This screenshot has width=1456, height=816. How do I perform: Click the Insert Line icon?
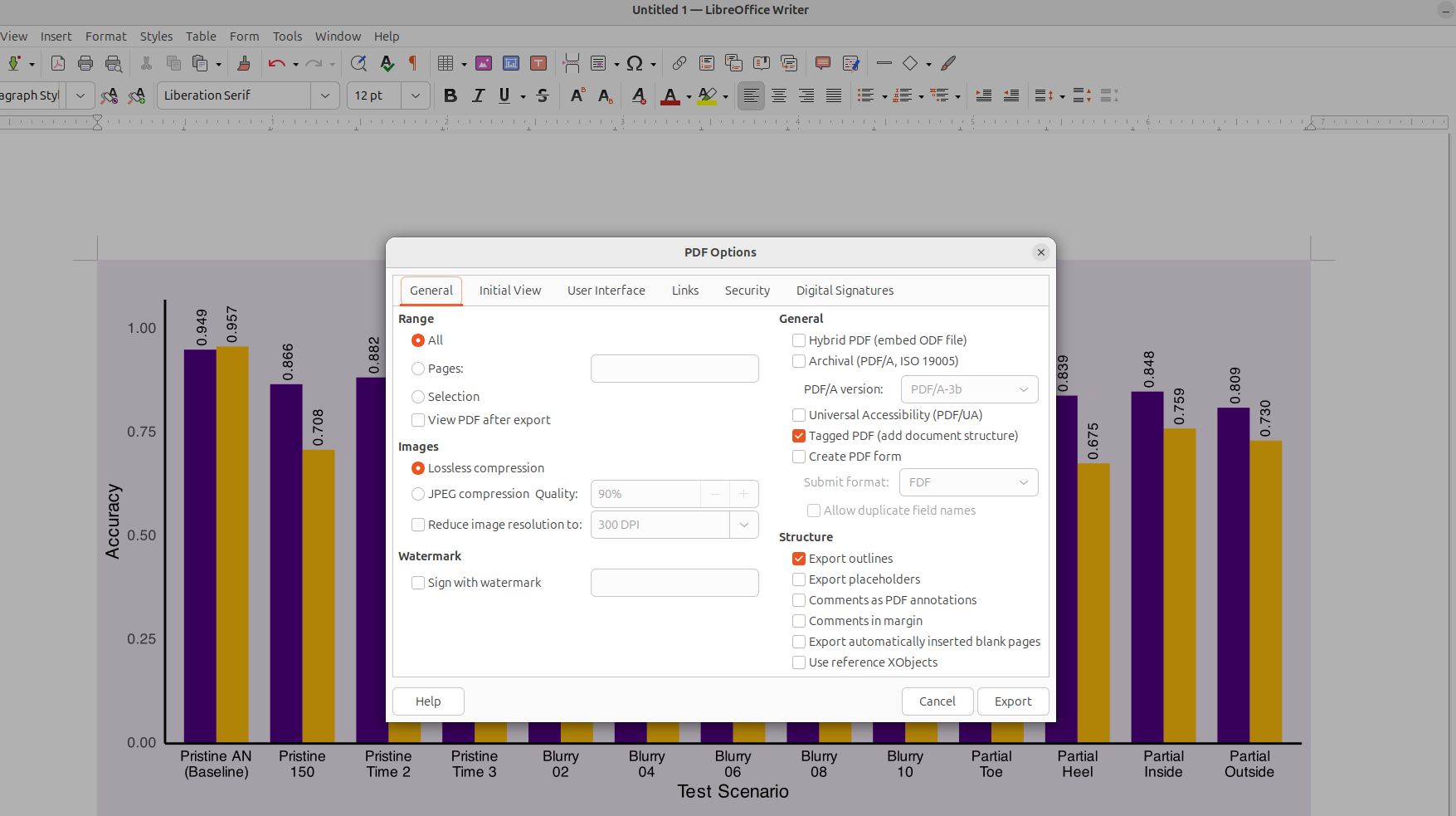click(884, 63)
